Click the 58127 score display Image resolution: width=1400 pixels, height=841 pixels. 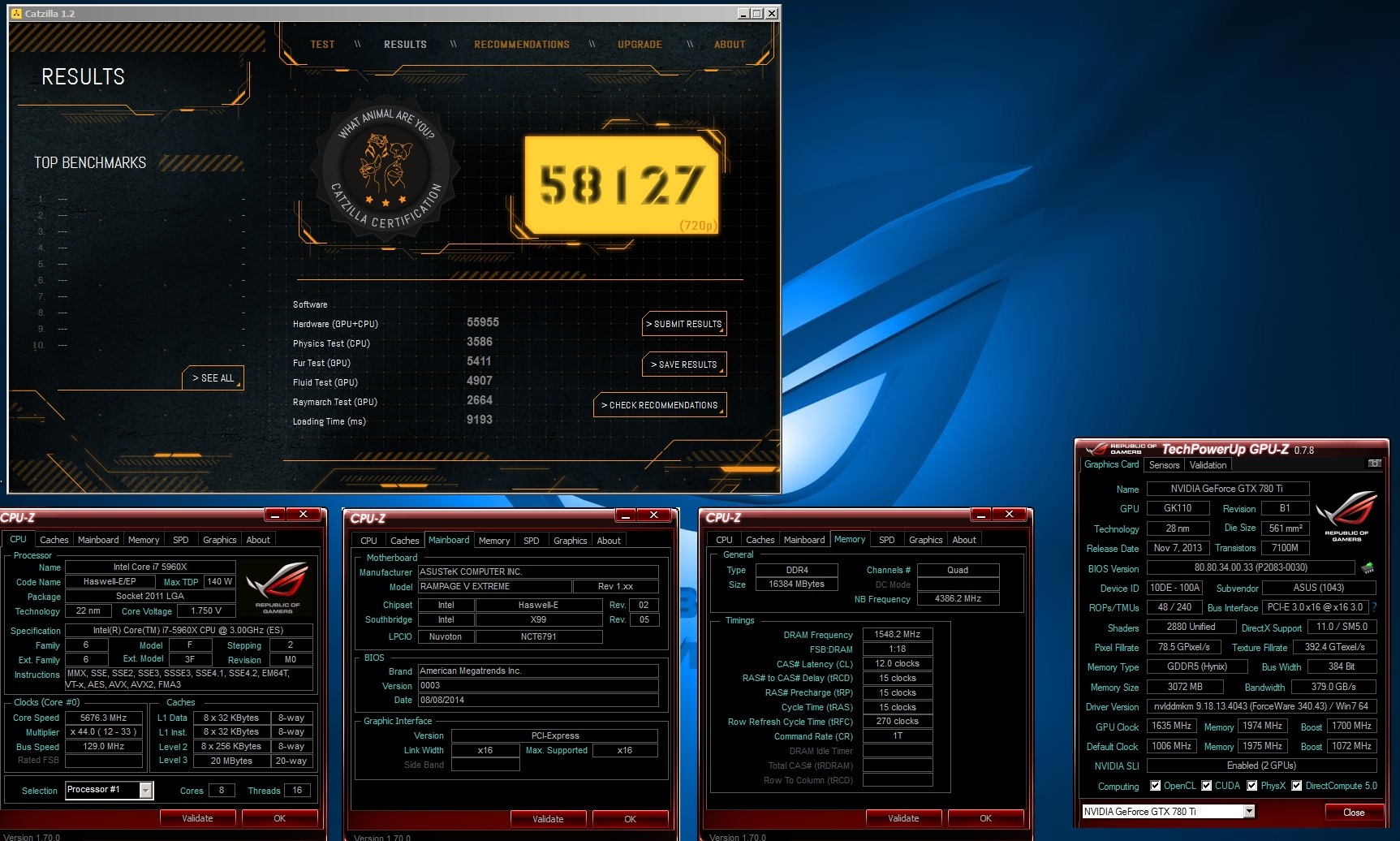point(622,185)
